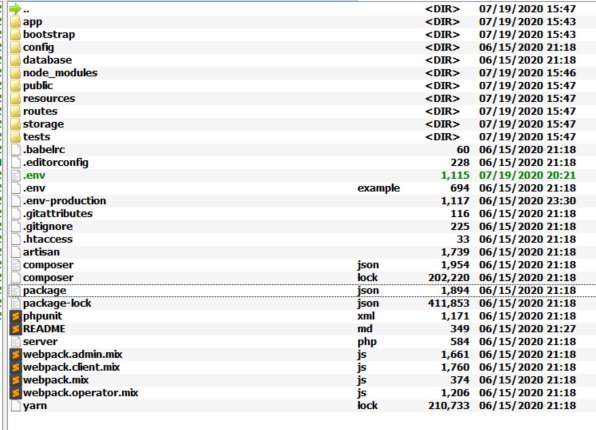
Task: Select the package-lock file name
Action: click(x=57, y=303)
